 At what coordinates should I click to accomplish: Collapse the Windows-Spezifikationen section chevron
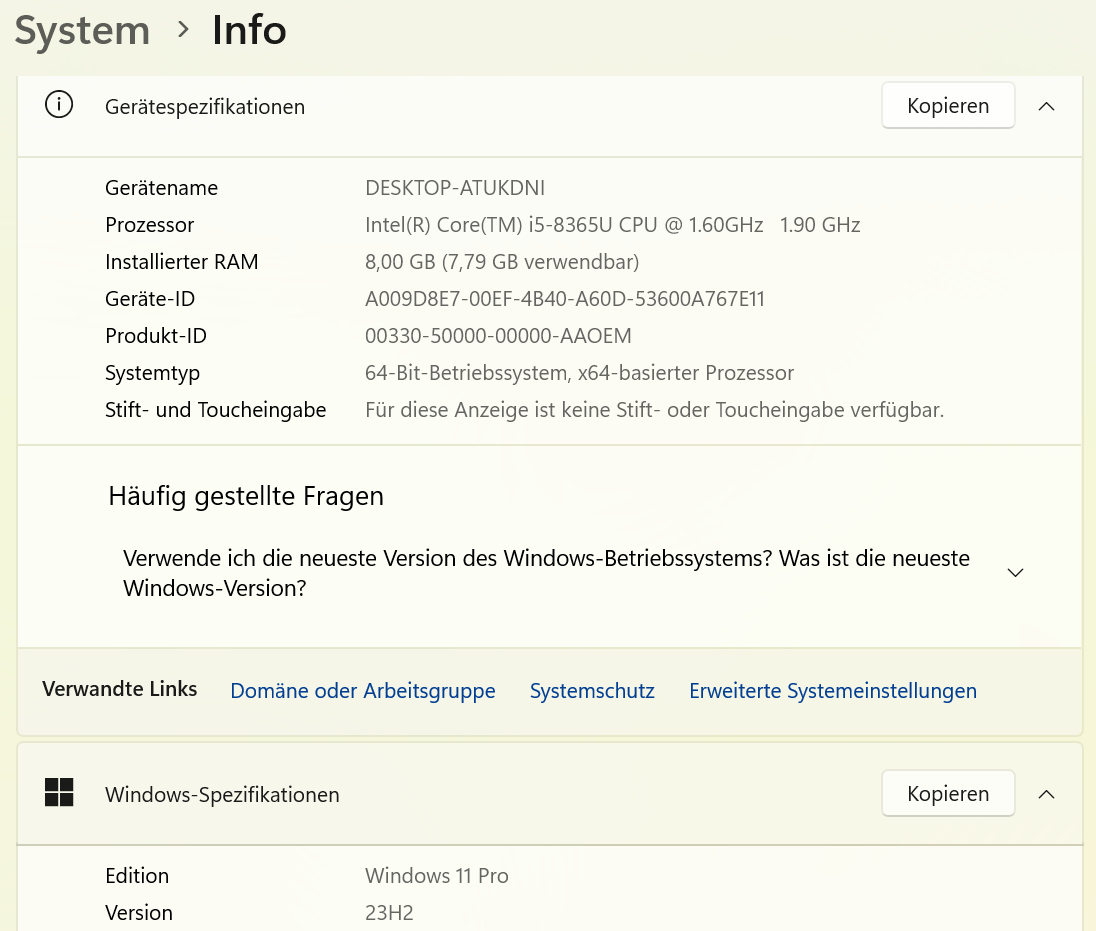pyautogui.click(x=1046, y=794)
